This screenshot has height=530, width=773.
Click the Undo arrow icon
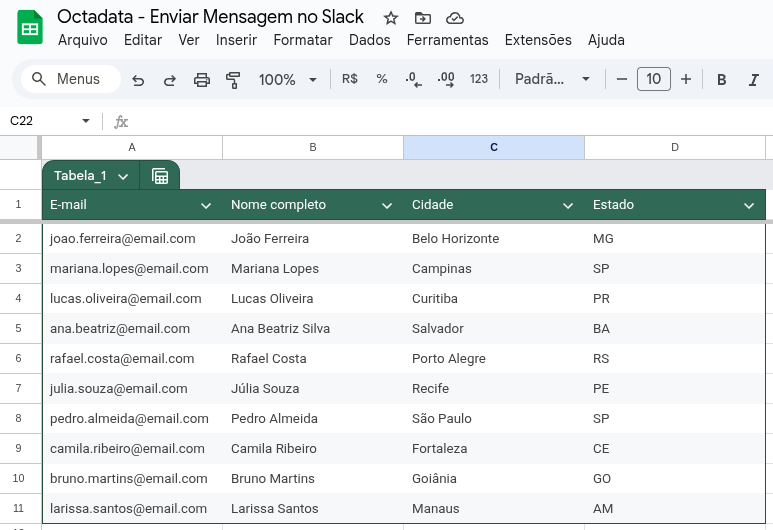tap(138, 79)
